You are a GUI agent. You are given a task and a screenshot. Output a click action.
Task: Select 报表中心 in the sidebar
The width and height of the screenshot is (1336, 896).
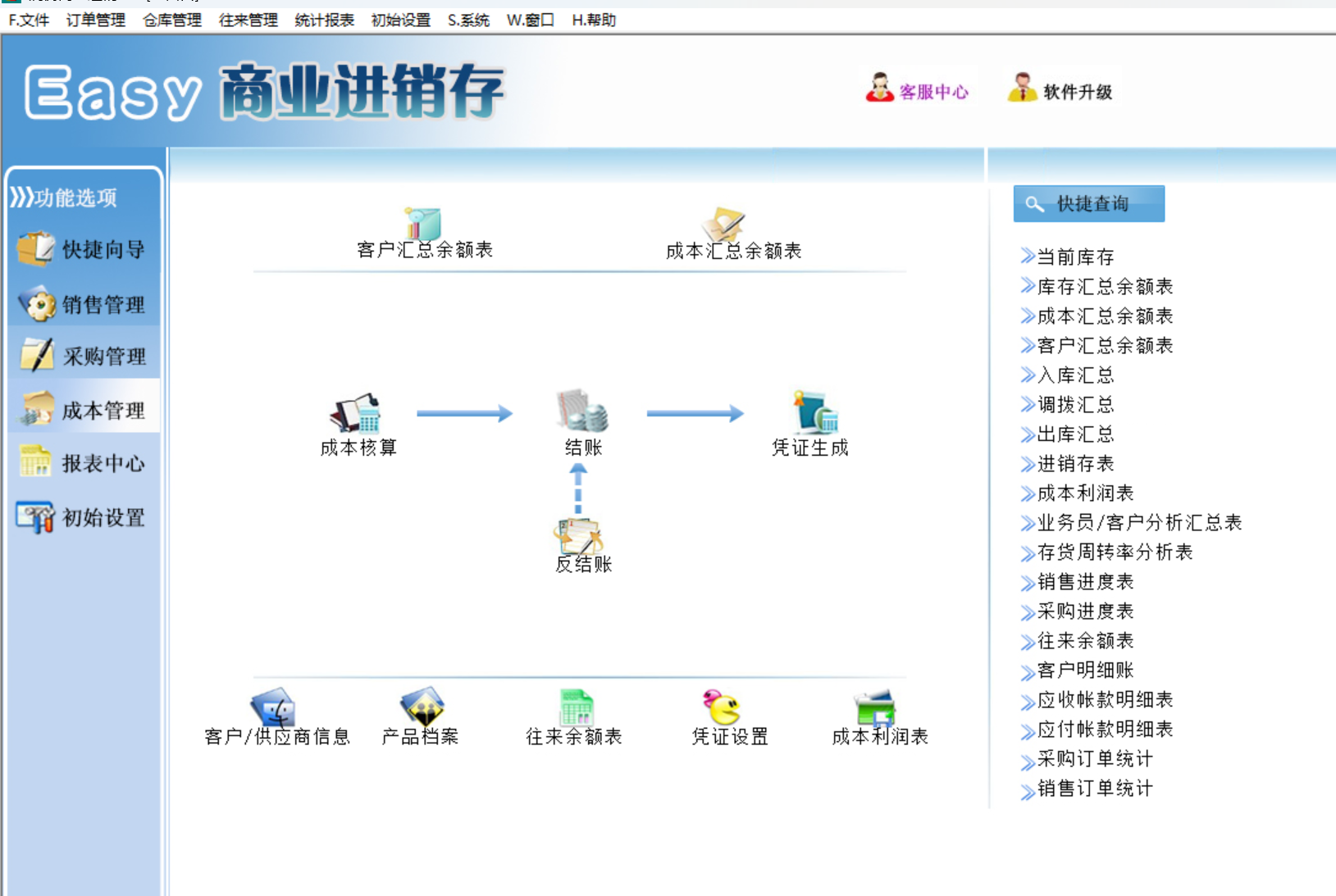(83, 463)
